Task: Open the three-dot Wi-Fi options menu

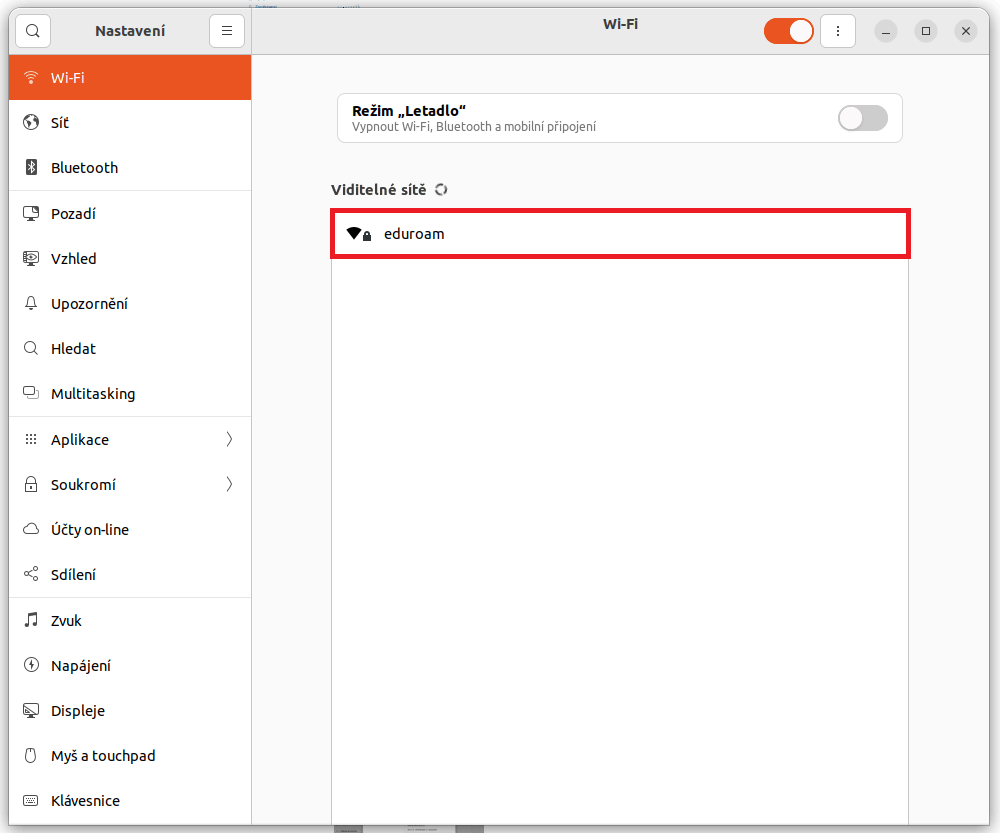Action: click(x=837, y=31)
